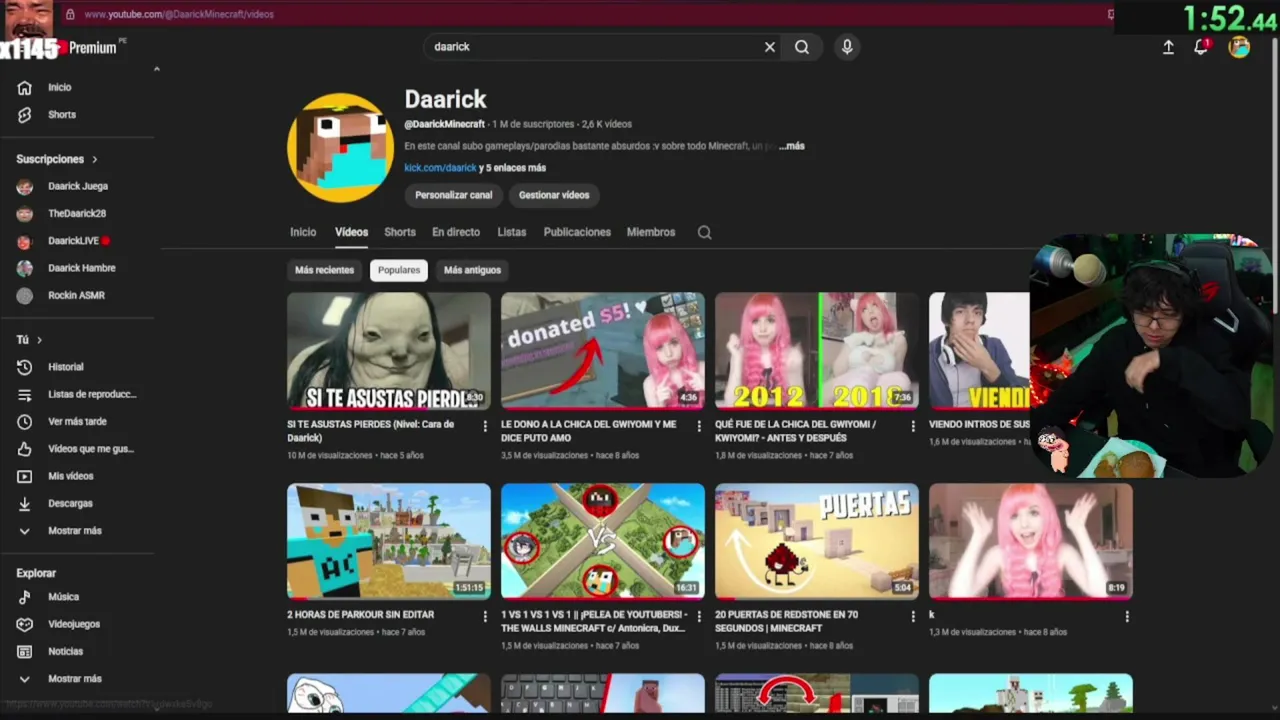This screenshot has width=1280, height=720.
Task: Expand the Suscripciones section chevron
Action: 95,159
